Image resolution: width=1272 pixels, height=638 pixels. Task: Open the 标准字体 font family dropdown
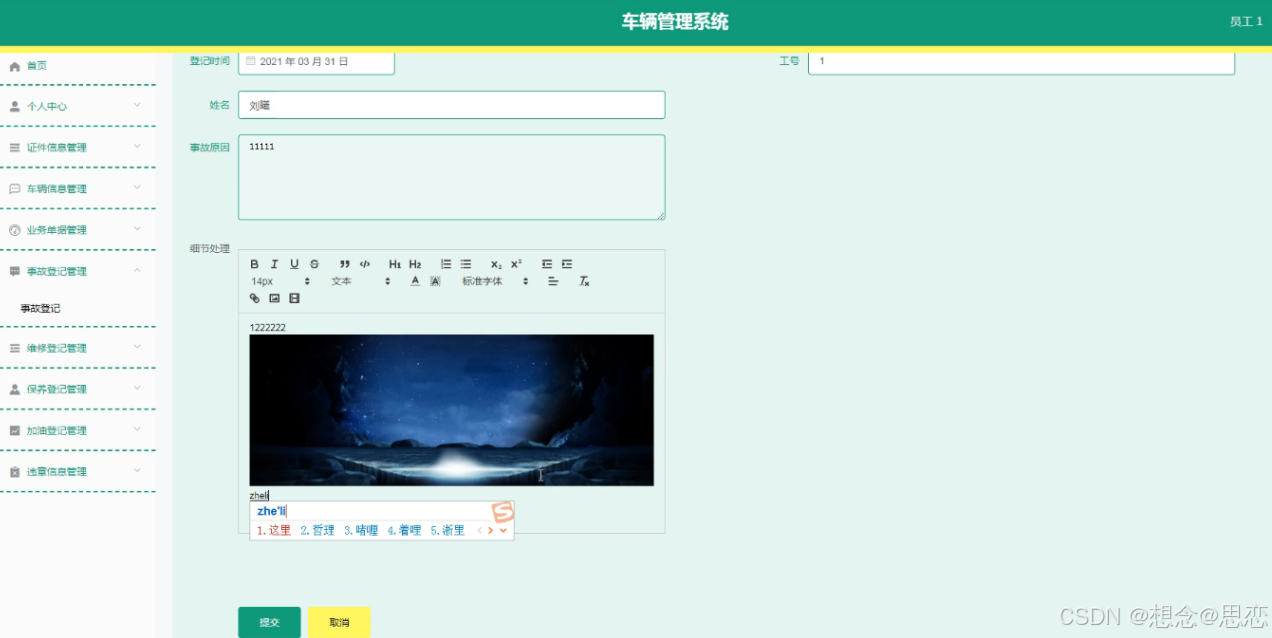495,281
